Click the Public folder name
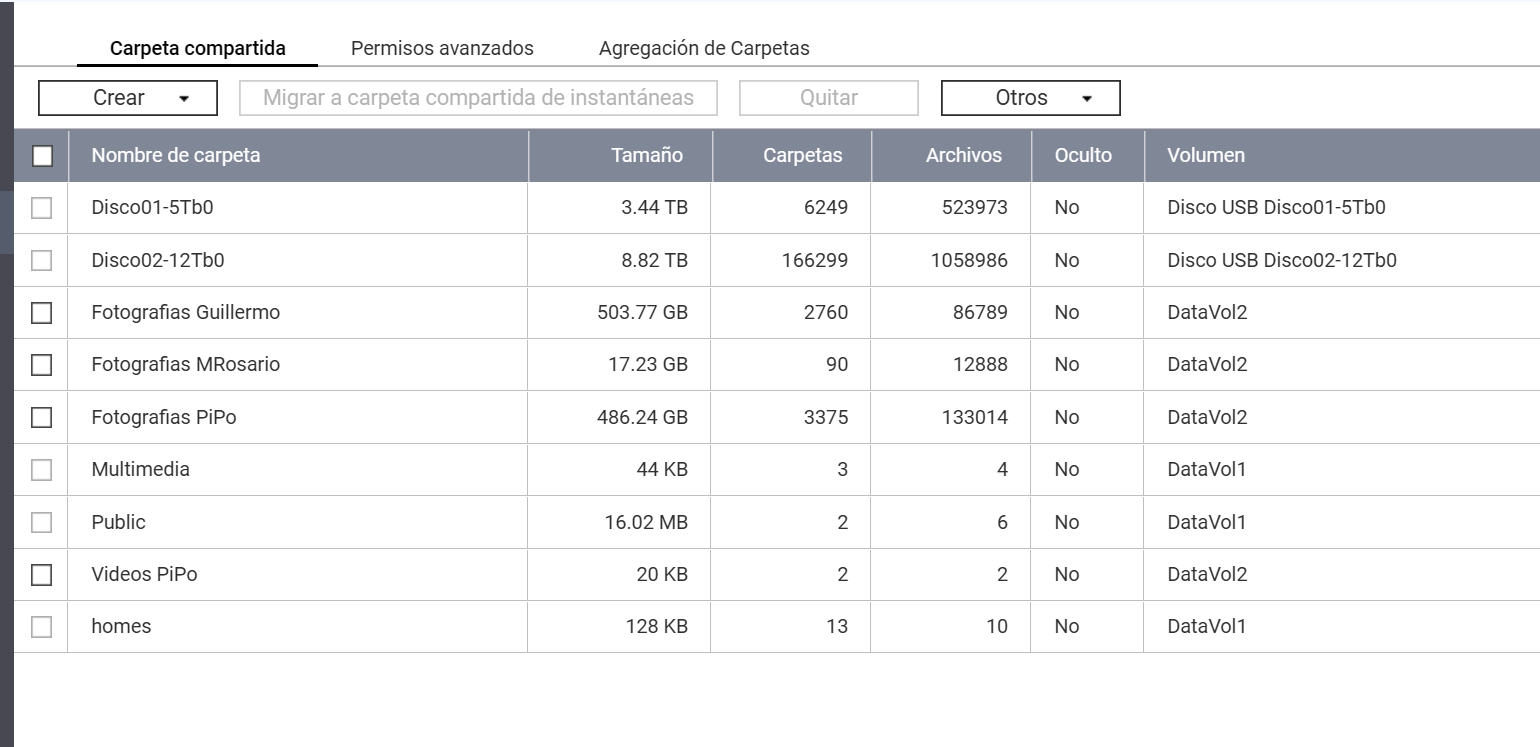The height and width of the screenshot is (747, 1540). (x=118, y=522)
